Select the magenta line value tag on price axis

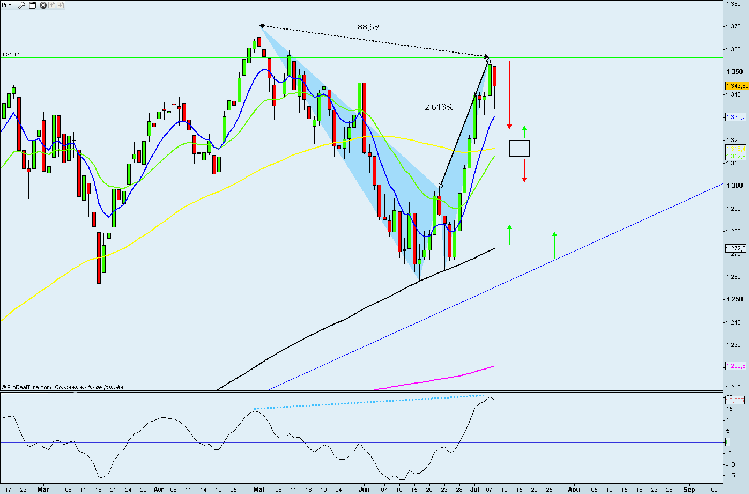(736, 366)
